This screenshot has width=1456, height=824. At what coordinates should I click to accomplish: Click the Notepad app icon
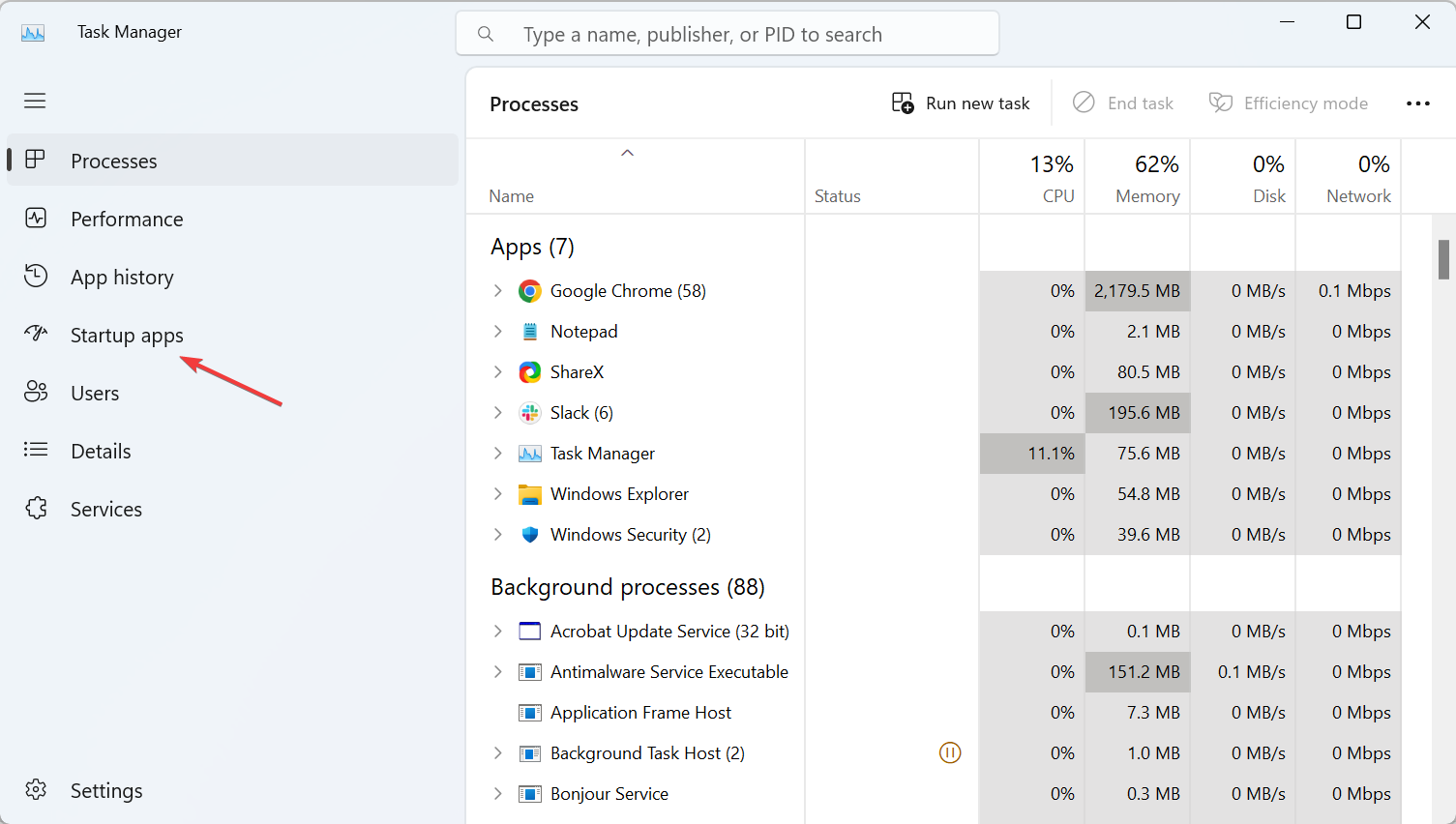(x=530, y=332)
